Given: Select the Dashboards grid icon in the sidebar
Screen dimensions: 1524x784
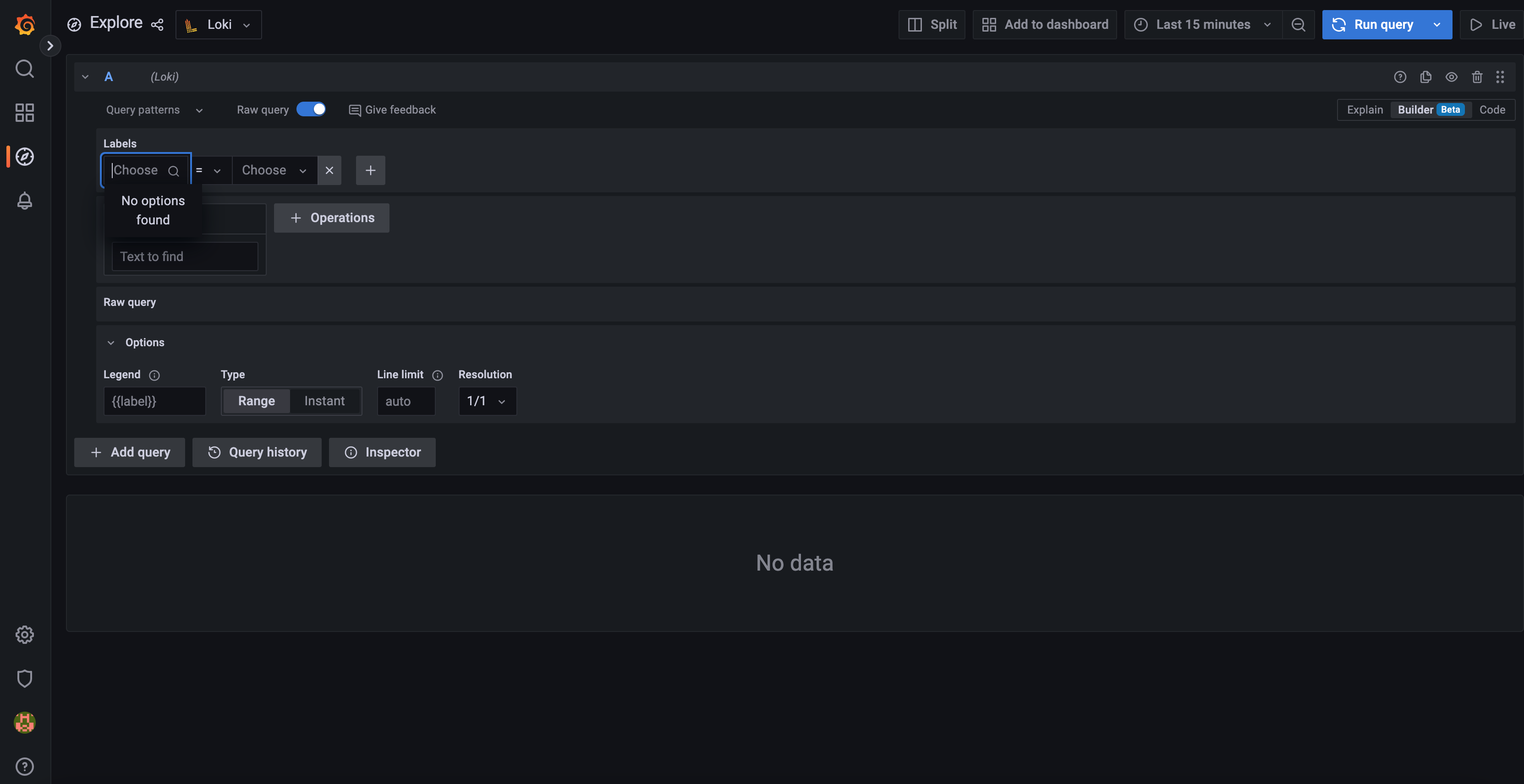Looking at the screenshot, I should tap(24, 112).
